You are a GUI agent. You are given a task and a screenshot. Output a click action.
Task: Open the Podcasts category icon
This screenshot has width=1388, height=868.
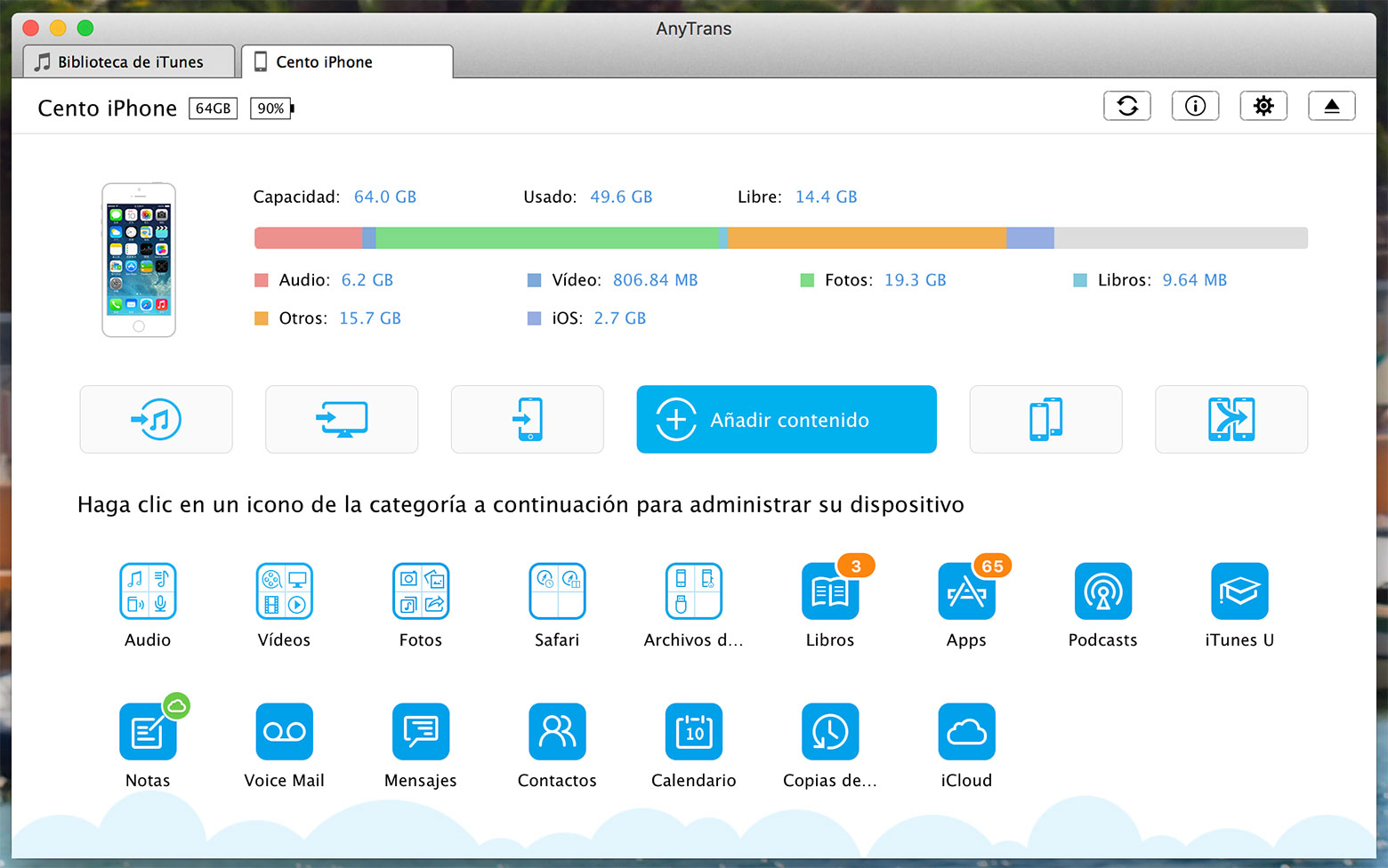pos(1103,591)
